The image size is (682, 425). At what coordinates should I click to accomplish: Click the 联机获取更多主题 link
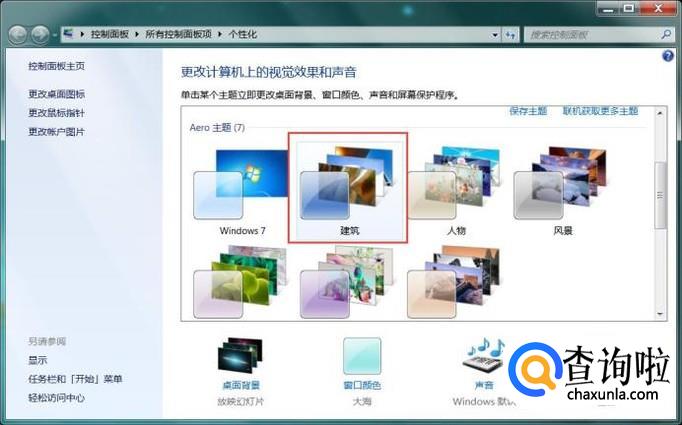[600, 111]
